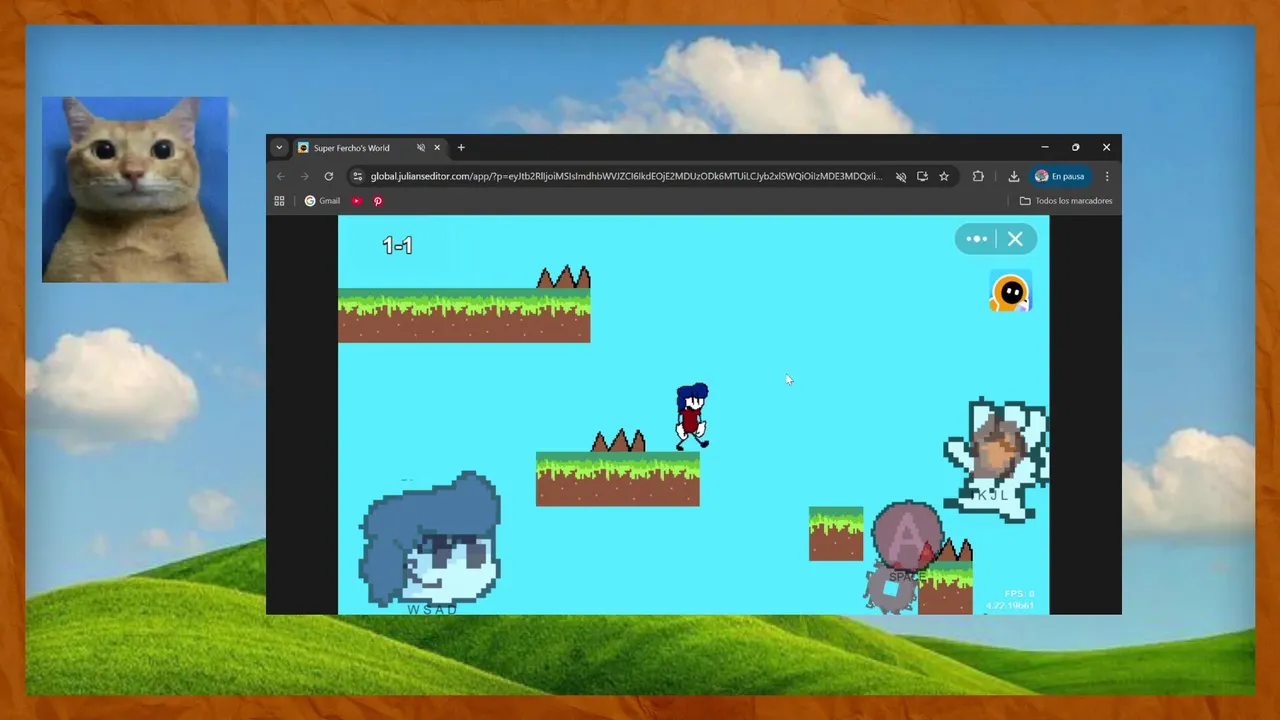The height and width of the screenshot is (720, 1280).
Task: Open the Apps grid in bookmarks bar
Action: [279, 201]
